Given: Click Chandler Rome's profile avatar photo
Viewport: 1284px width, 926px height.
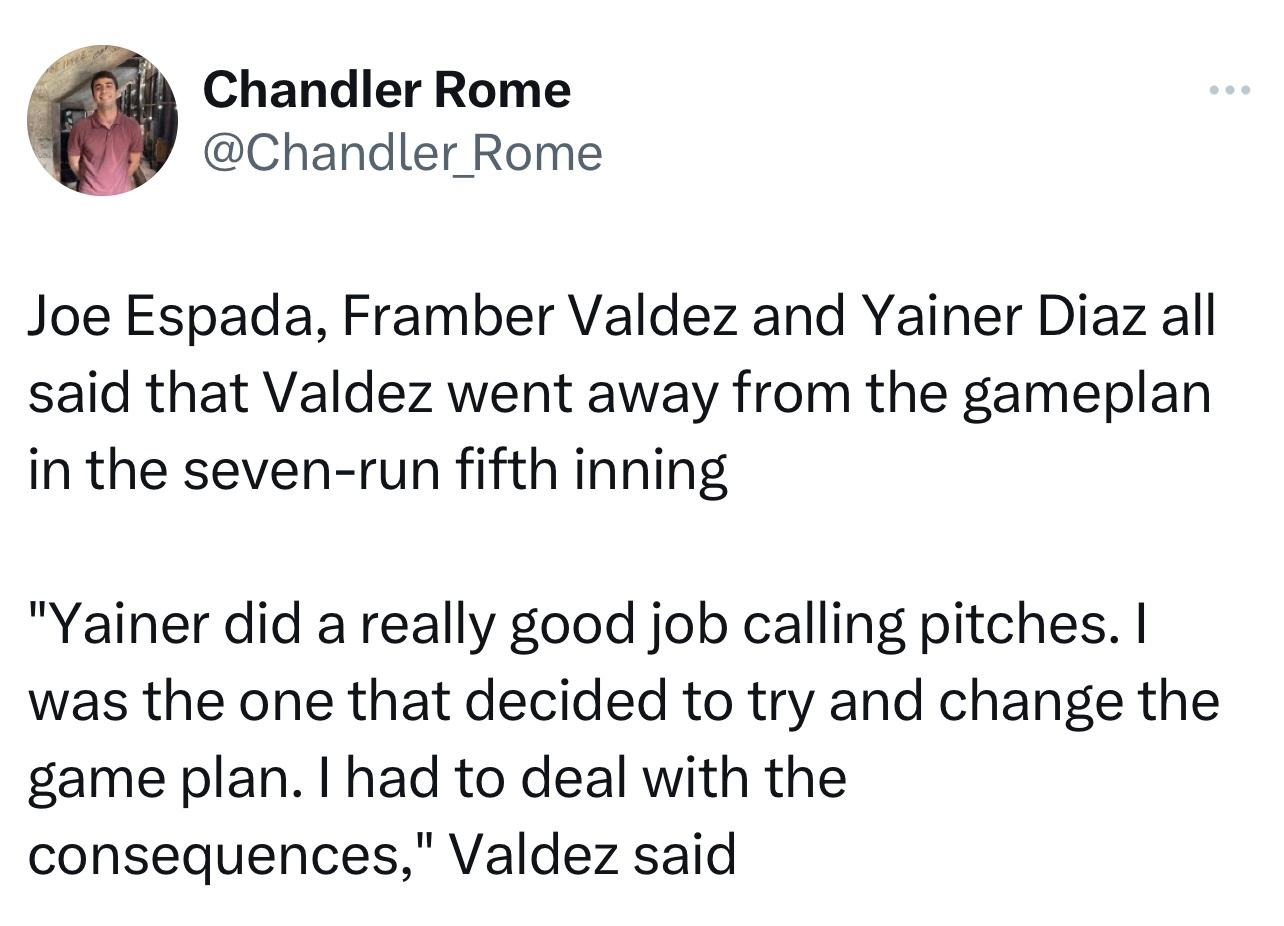Looking at the screenshot, I should pos(103,120).
